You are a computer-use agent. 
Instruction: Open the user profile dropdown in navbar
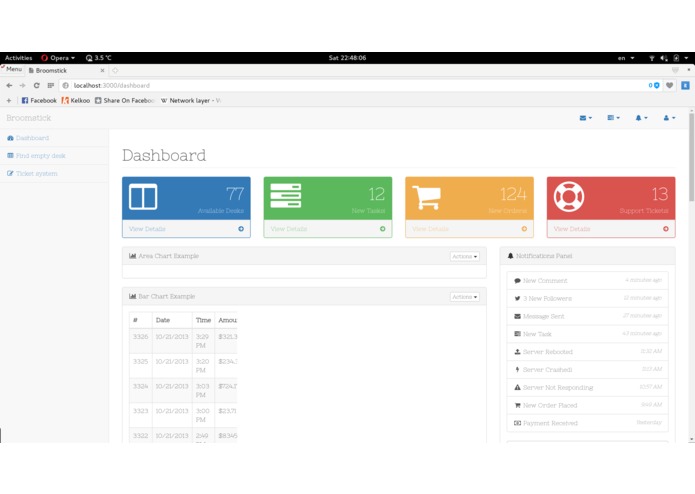pyautogui.click(x=669, y=118)
